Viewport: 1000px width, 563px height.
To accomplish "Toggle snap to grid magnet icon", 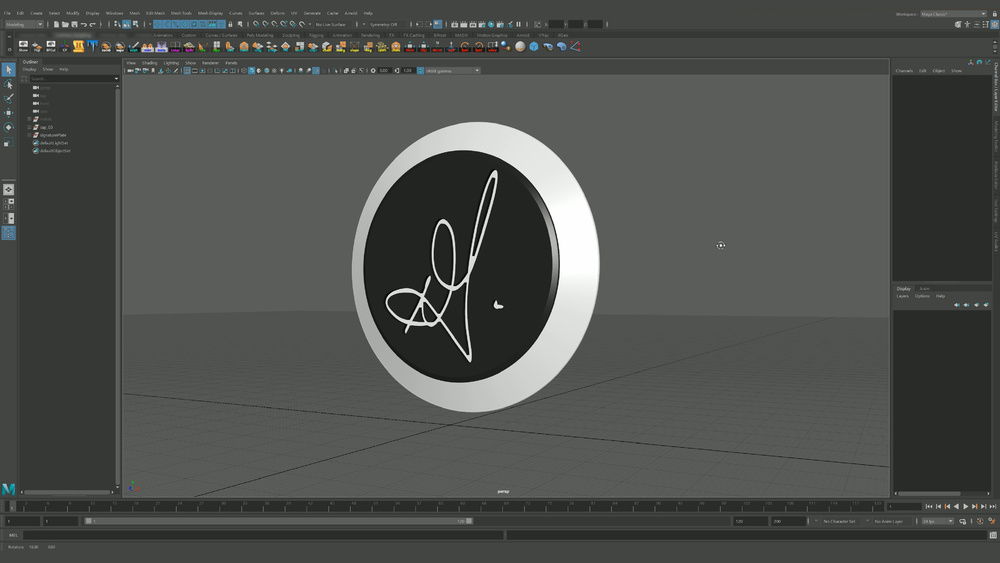I will (256, 24).
